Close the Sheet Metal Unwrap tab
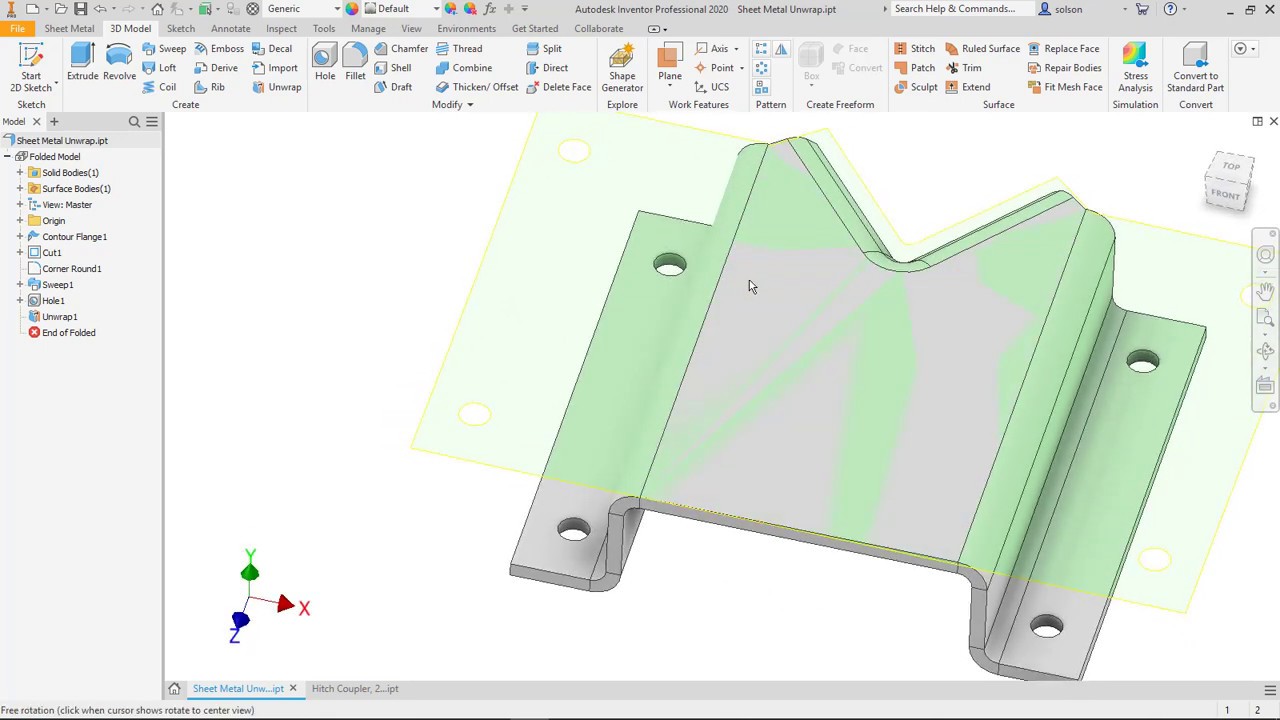 (x=293, y=689)
